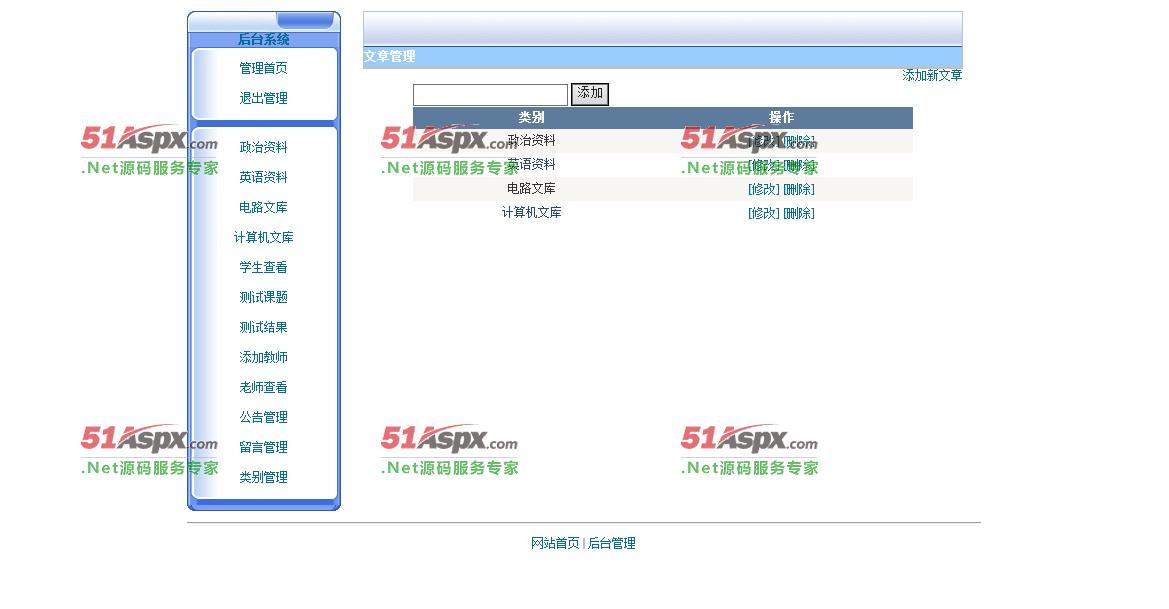The image size is (1169, 609).
Task: Open 老师查看 page
Action: [263, 387]
